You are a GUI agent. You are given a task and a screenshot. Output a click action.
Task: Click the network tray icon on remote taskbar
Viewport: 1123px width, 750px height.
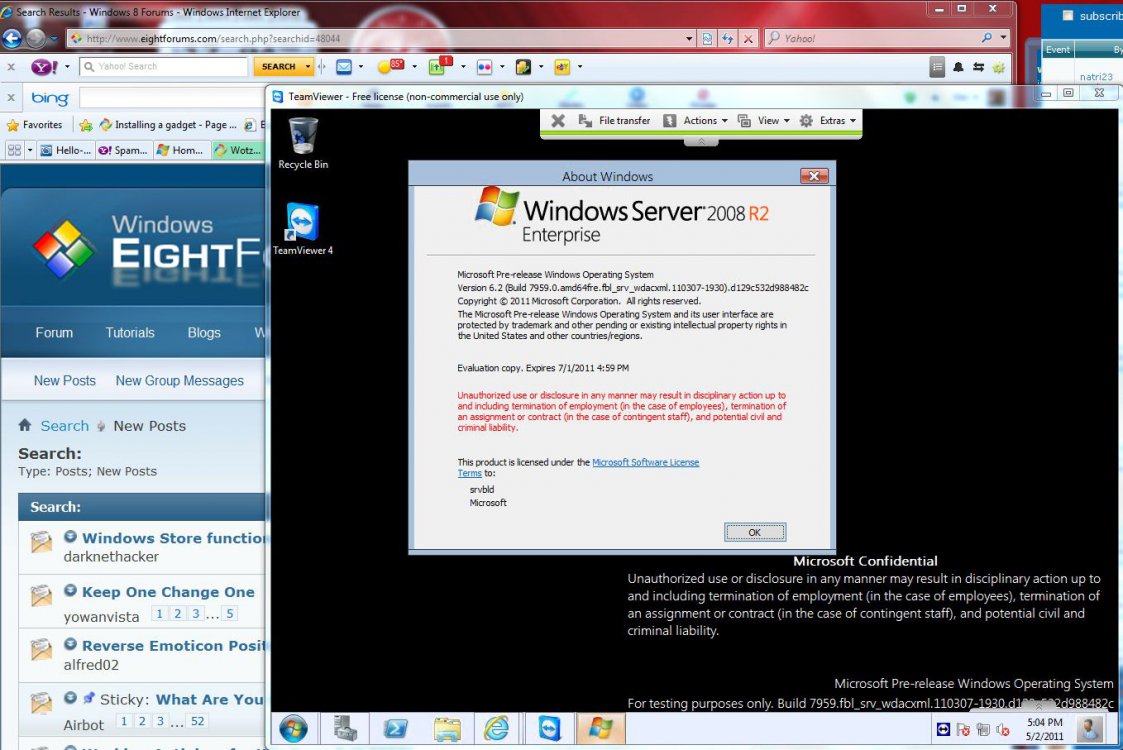tap(983, 730)
